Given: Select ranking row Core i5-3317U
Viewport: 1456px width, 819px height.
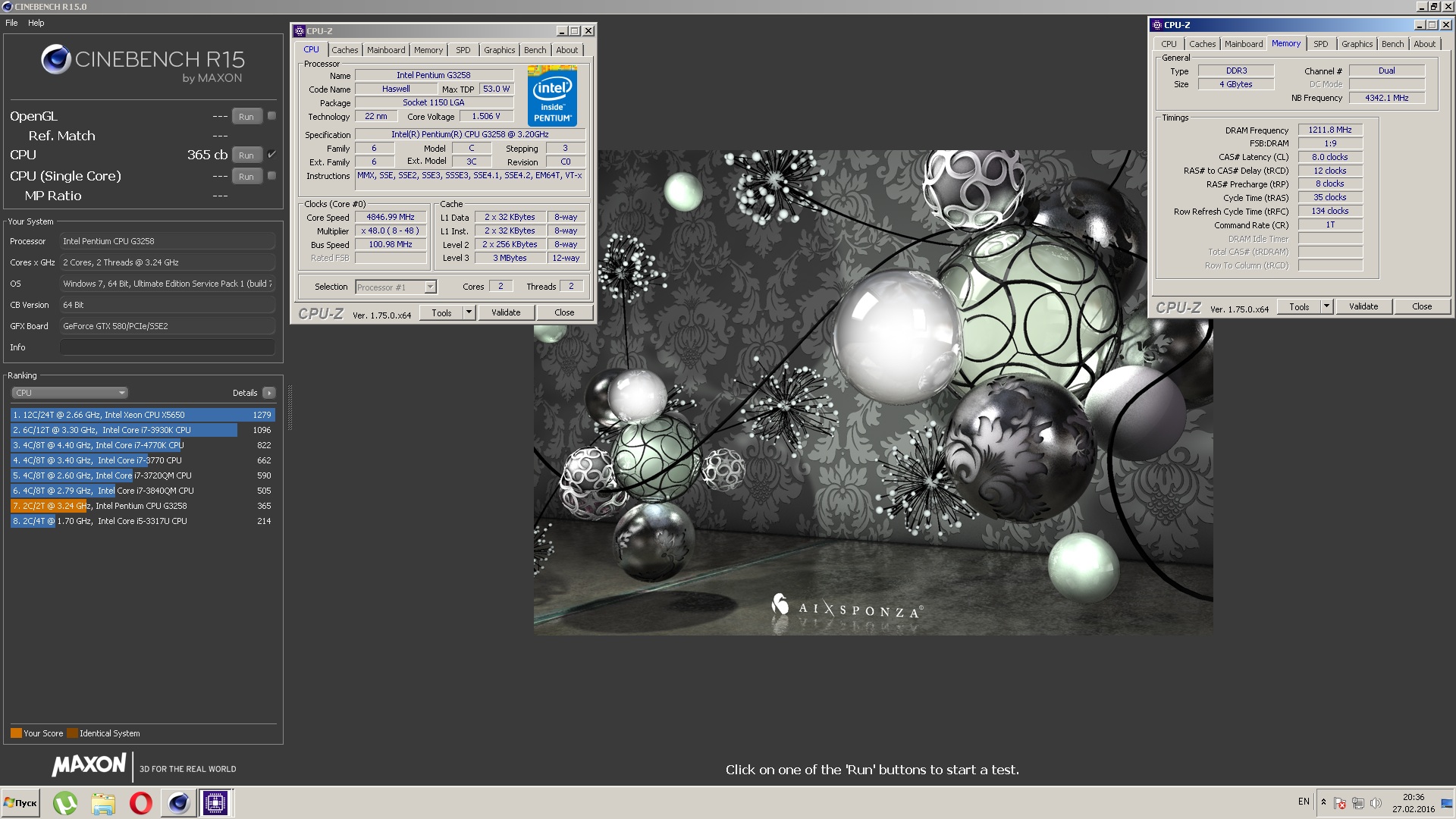Looking at the screenshot, I should tap(143, 521).
